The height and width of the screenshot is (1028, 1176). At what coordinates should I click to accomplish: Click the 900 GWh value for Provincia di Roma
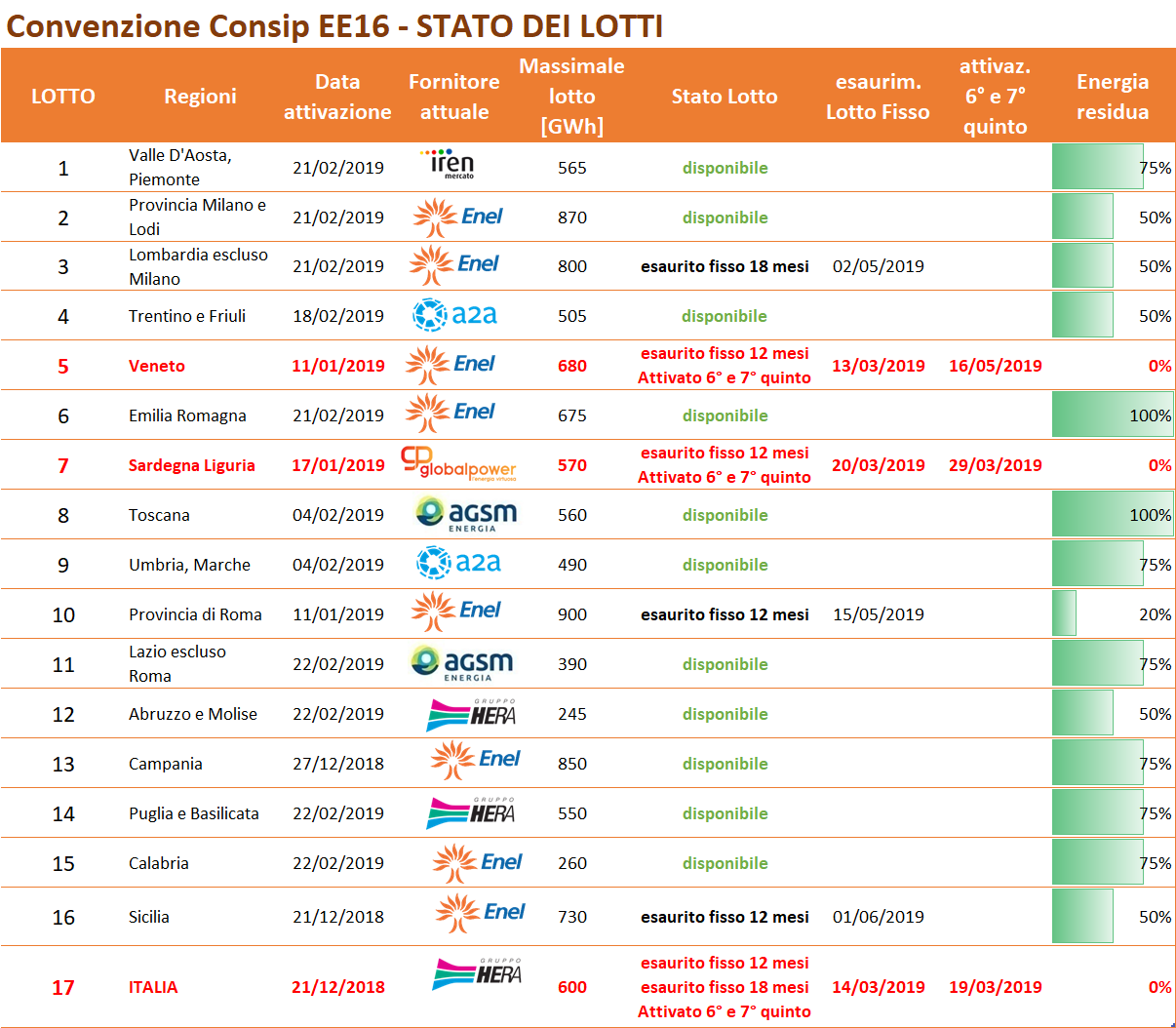pos(572,614)
